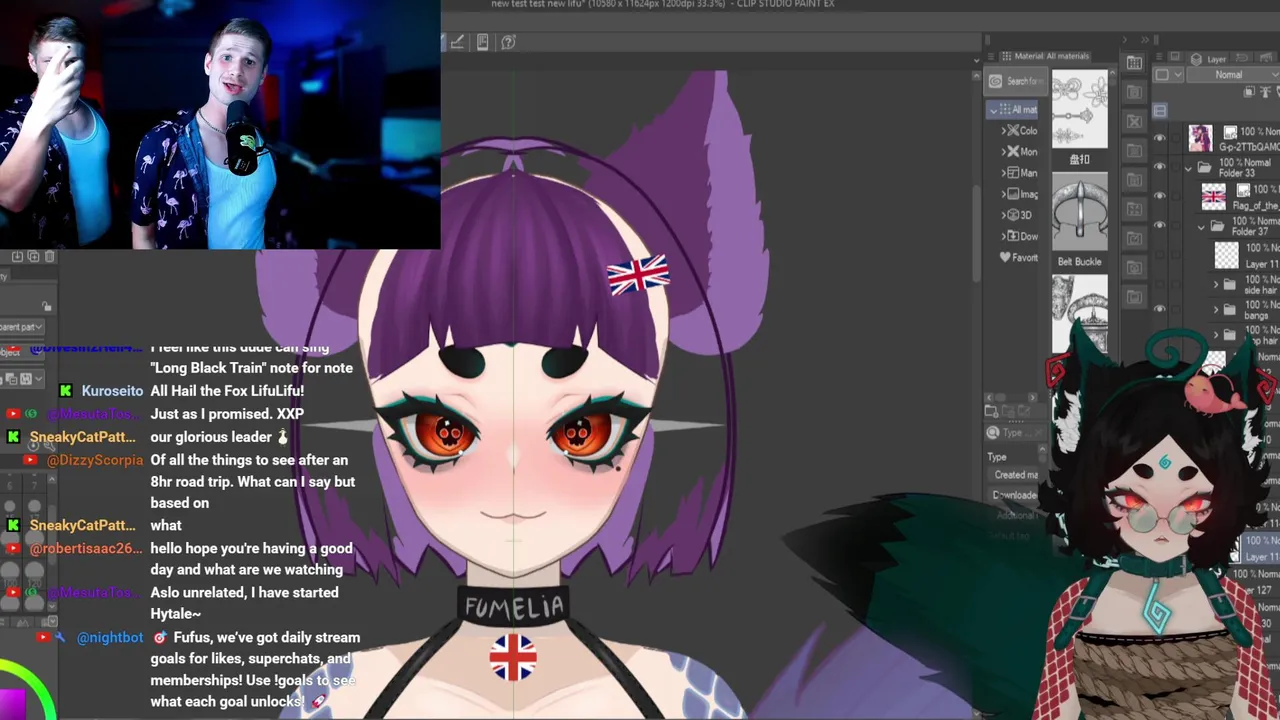Click the dock icon with X mark
Image resolution: width=1280 pixels, height=720 pixels.
1134,121
